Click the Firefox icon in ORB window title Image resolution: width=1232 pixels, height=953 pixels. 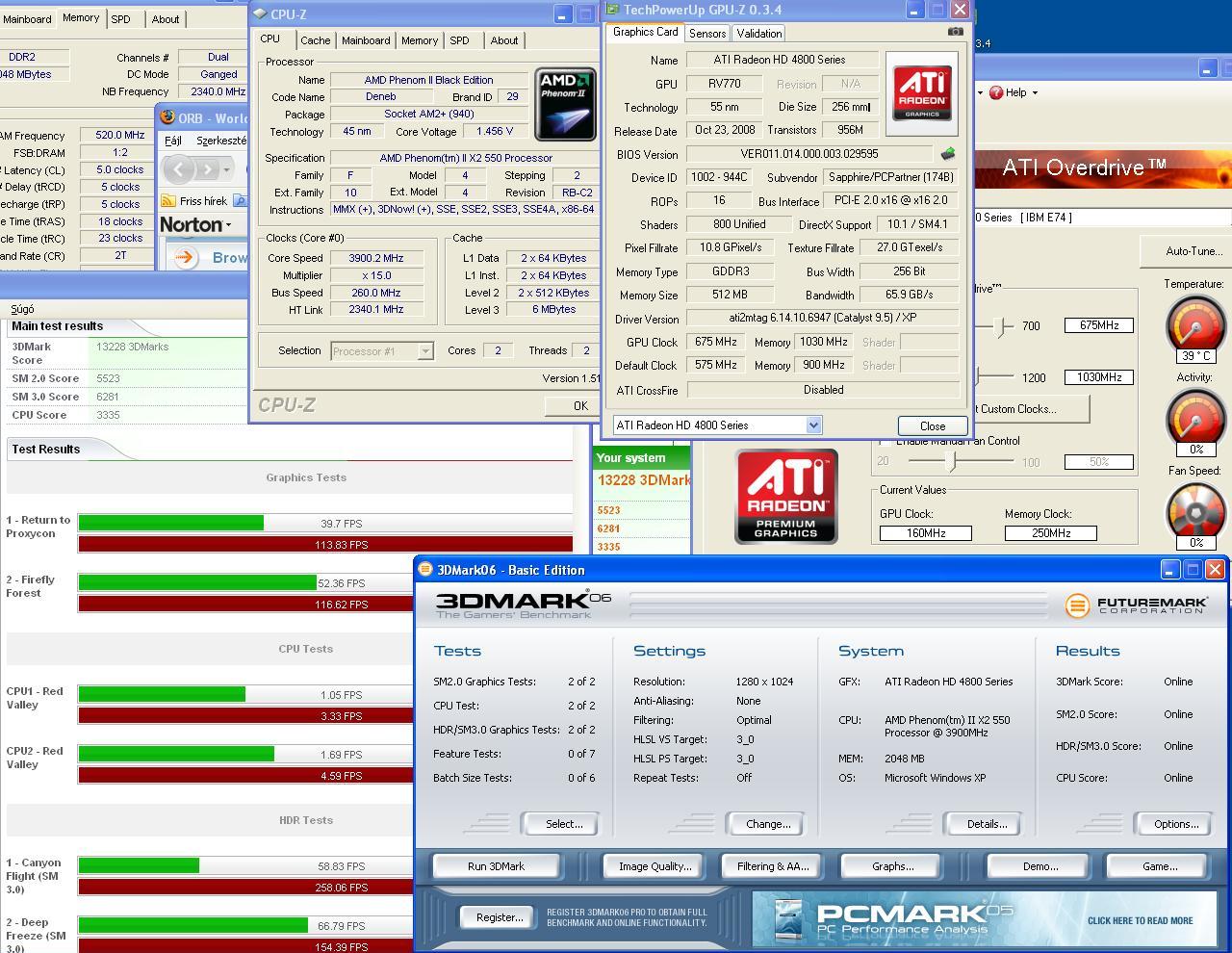[x=168, y=117]
